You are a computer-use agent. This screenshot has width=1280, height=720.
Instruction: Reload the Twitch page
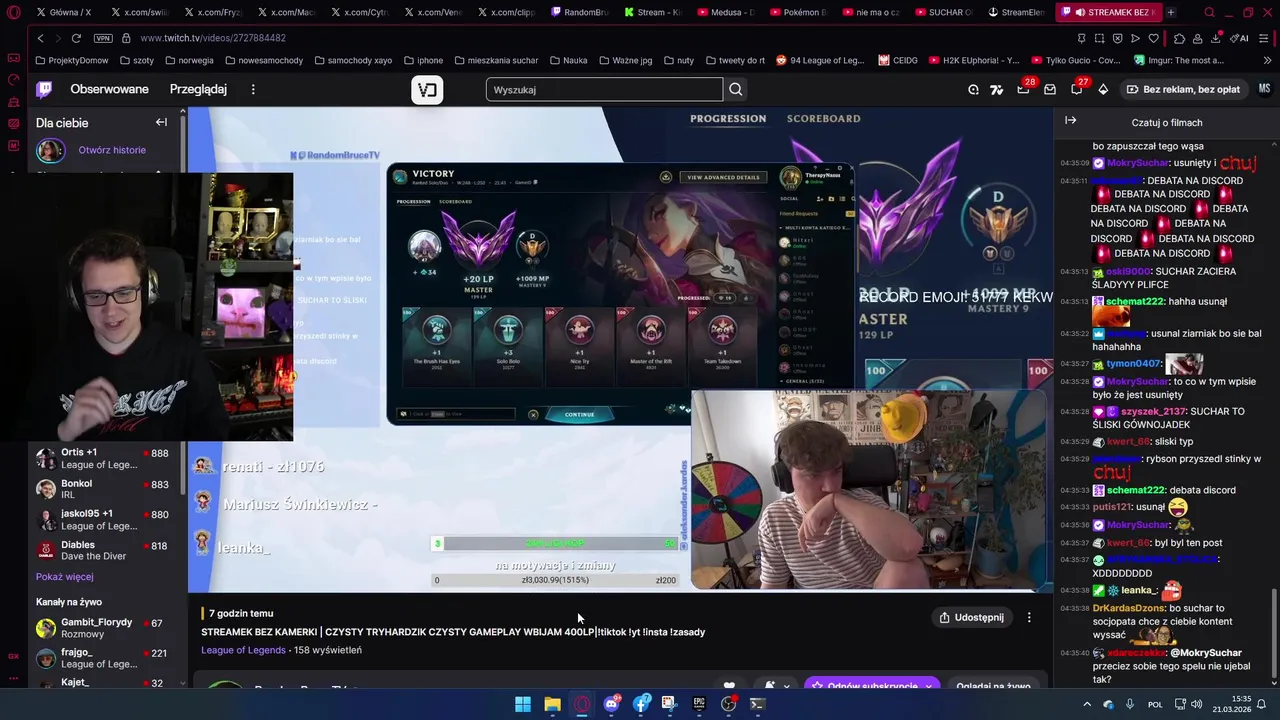(76, 38)
